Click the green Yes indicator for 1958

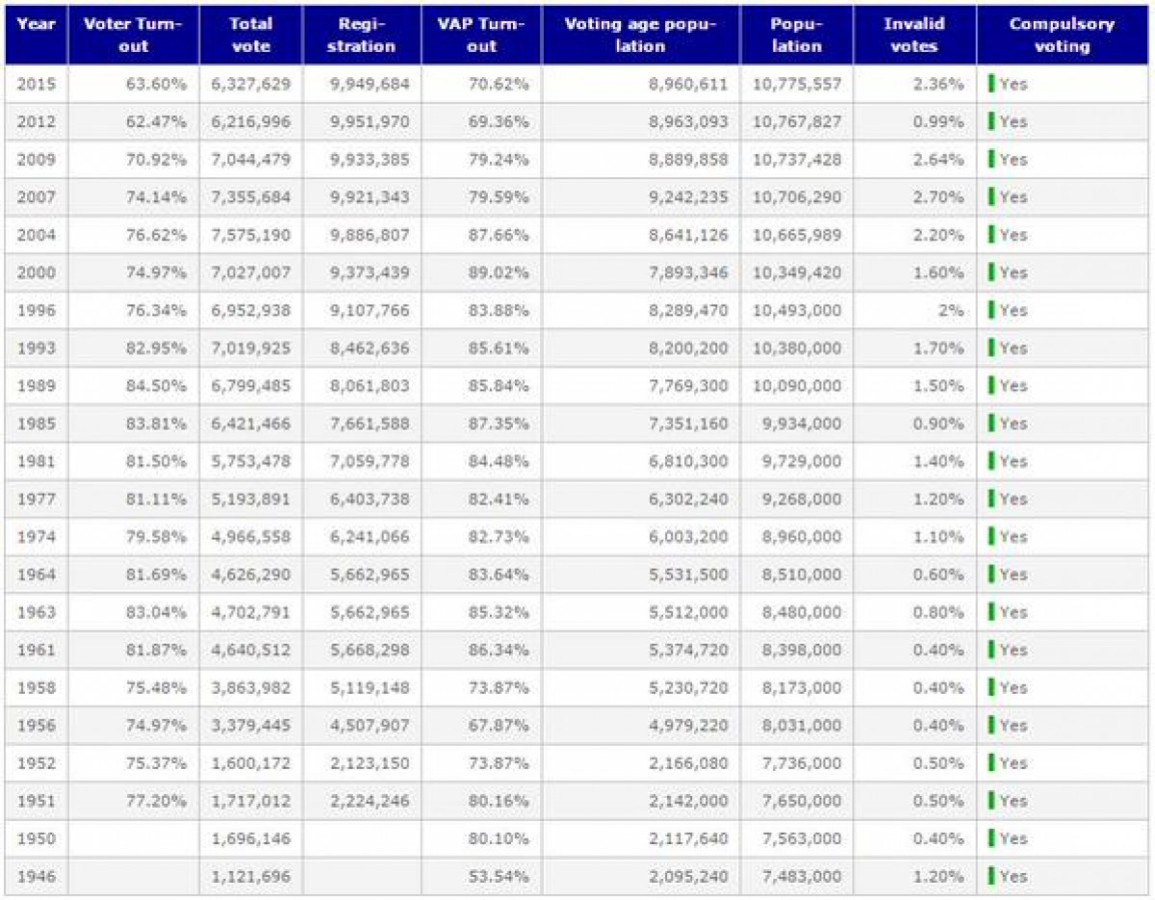point(991,688)
